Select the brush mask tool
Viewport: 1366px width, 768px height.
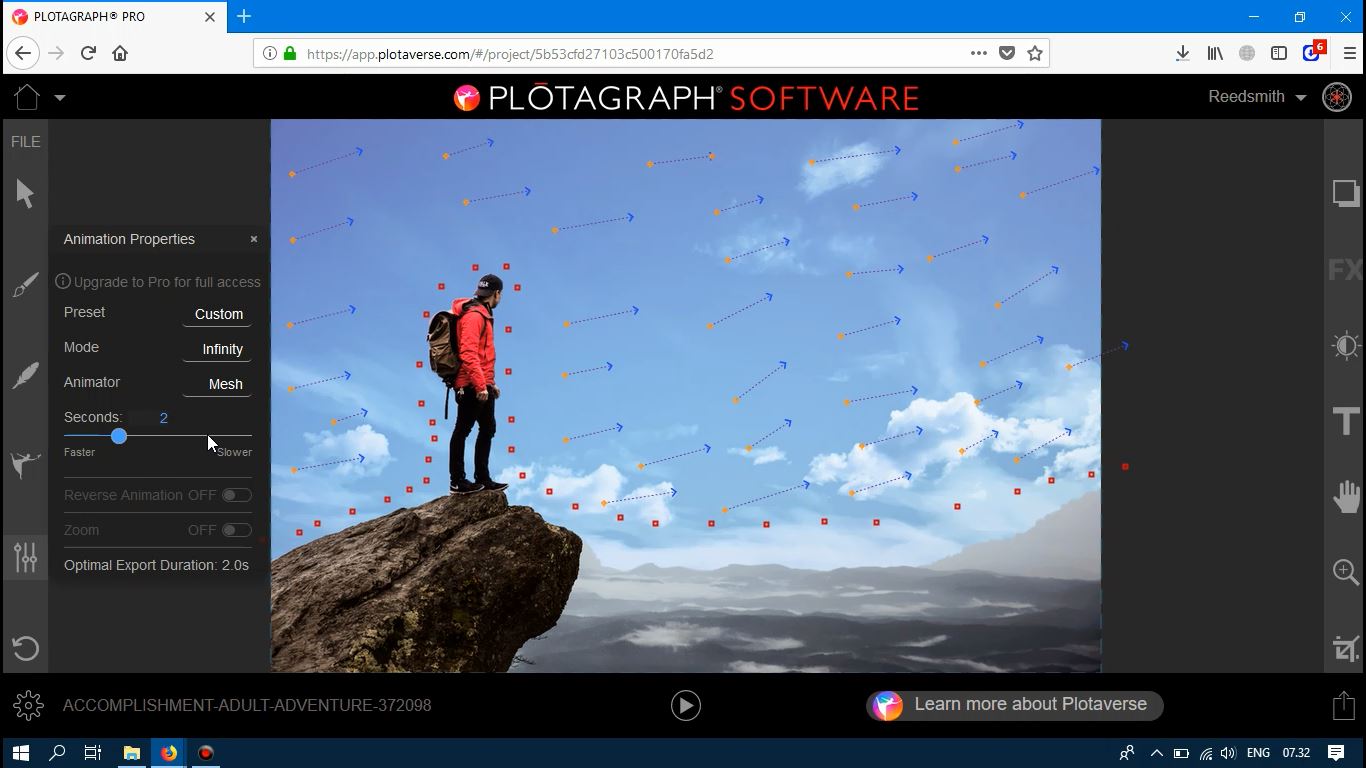pos(26,285)
